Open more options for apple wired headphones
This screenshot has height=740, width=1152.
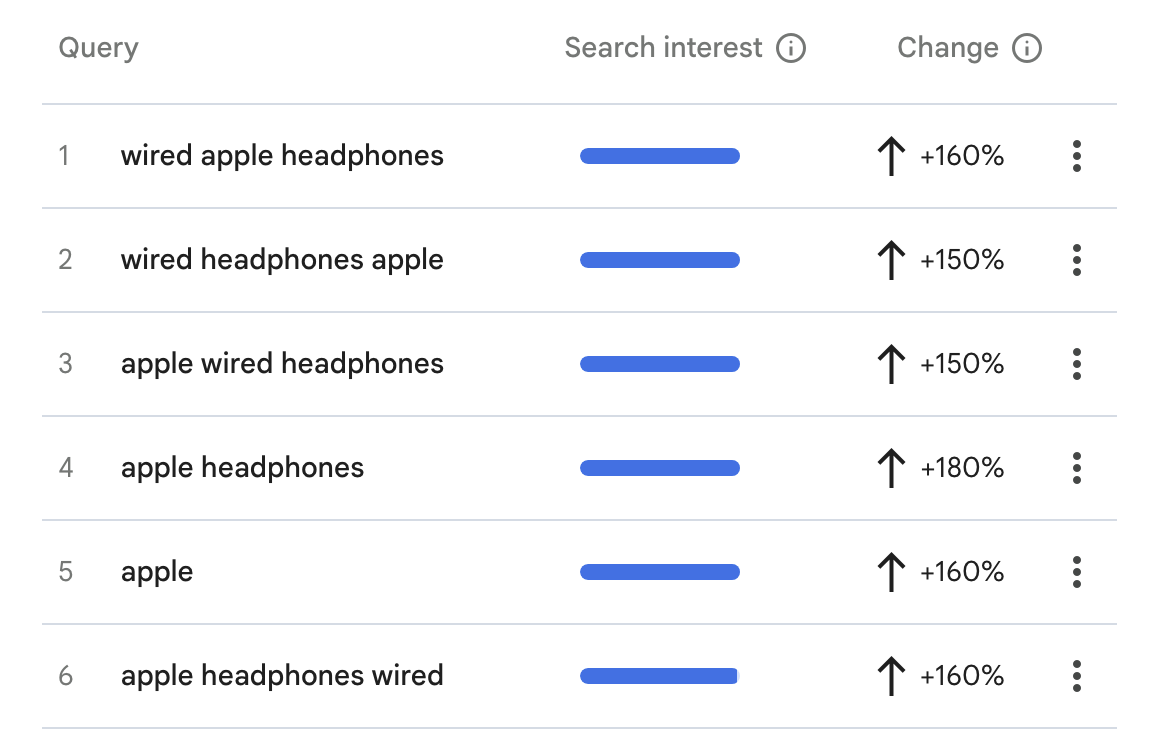[x=1076, y=364]
